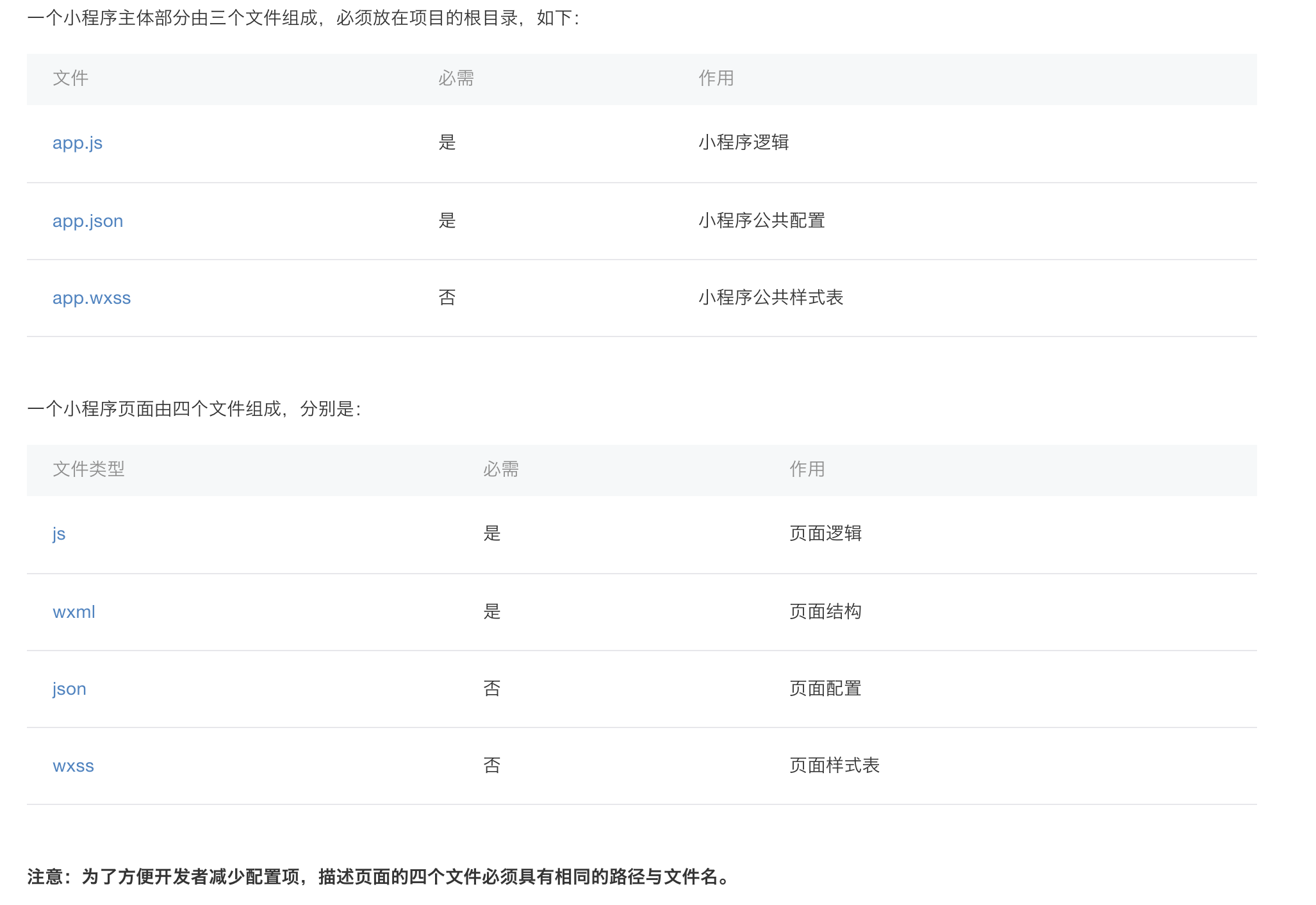Click the 必需 header in first table
This screenshot has width=1316, height=905.
[456, 78]
